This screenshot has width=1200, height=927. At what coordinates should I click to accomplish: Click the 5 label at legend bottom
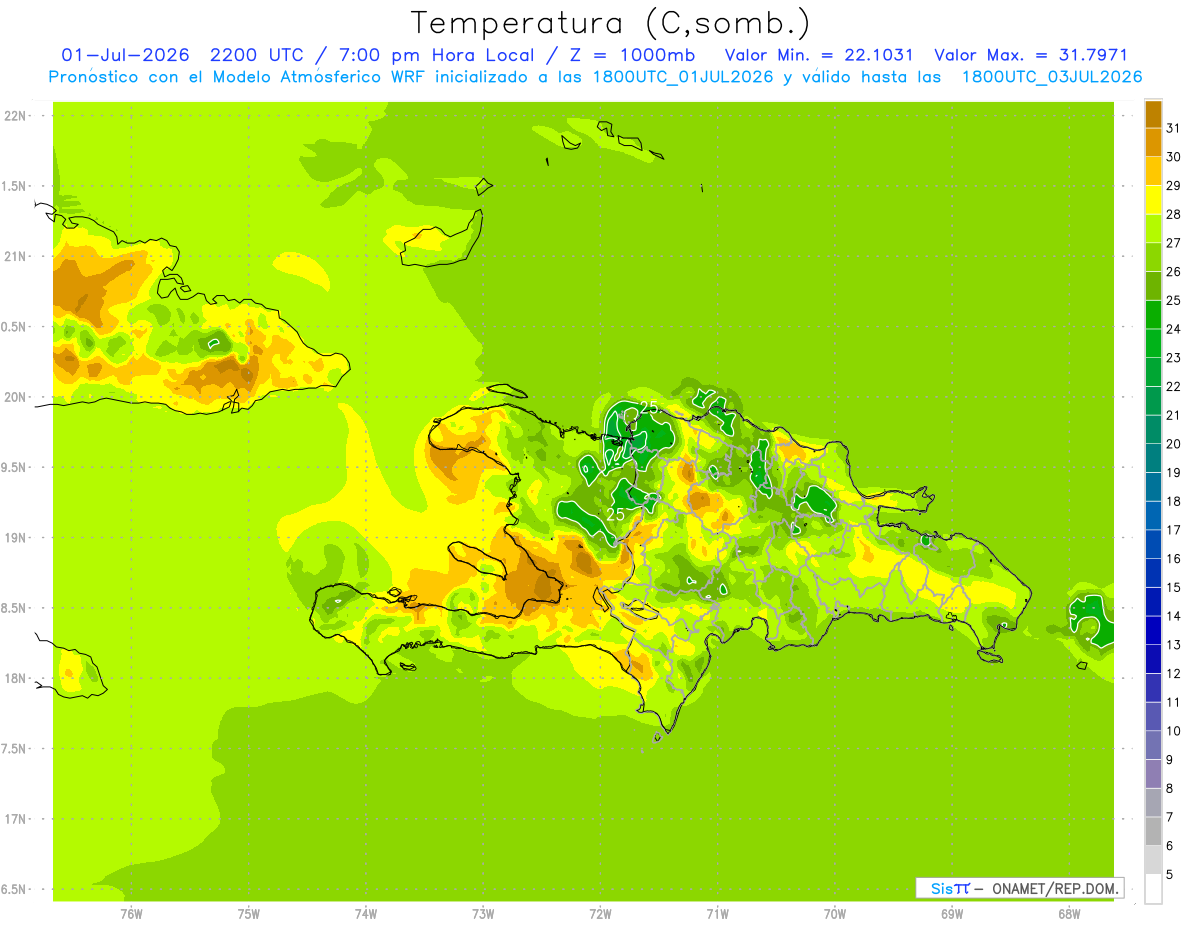1169,875
